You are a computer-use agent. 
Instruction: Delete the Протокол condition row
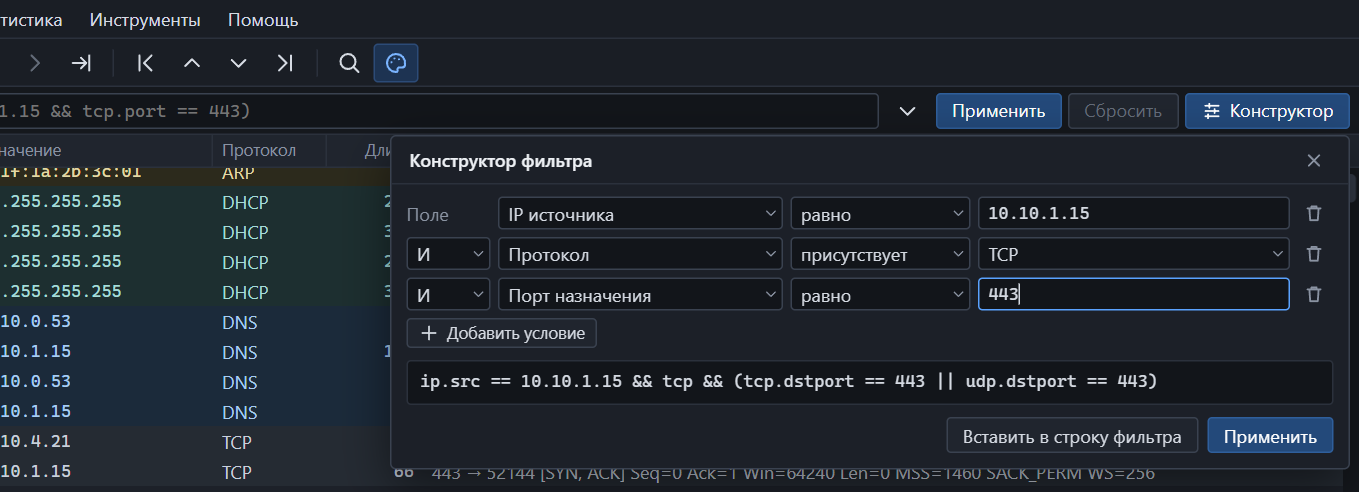(x=1315, y=255)
